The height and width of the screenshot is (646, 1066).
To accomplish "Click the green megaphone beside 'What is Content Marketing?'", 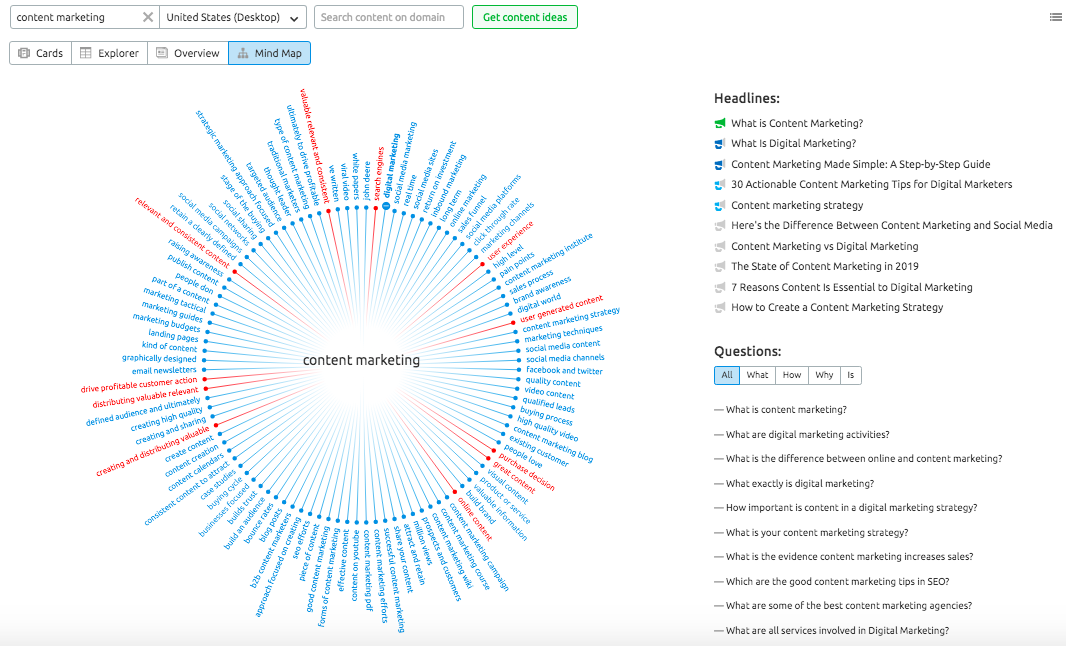I will tap(719, 122).
